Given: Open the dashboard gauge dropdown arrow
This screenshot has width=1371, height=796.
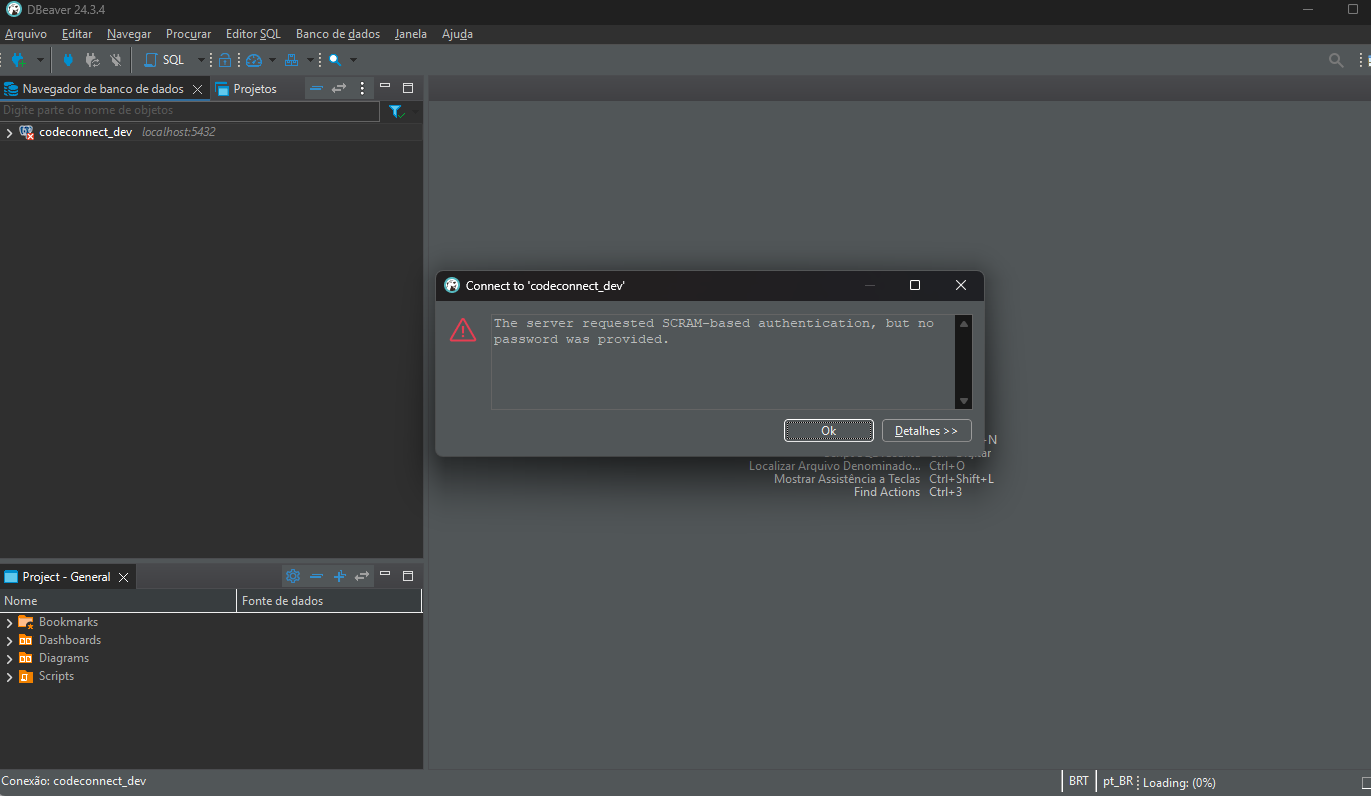Looking at the screenshot, I should point(272,60).
